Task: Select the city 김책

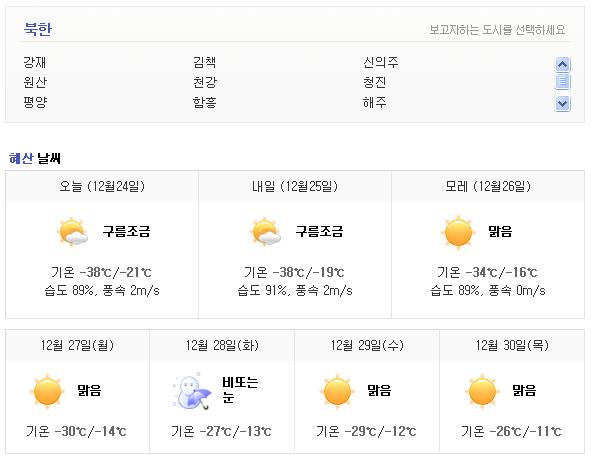Action: click(x=204, y=62)
